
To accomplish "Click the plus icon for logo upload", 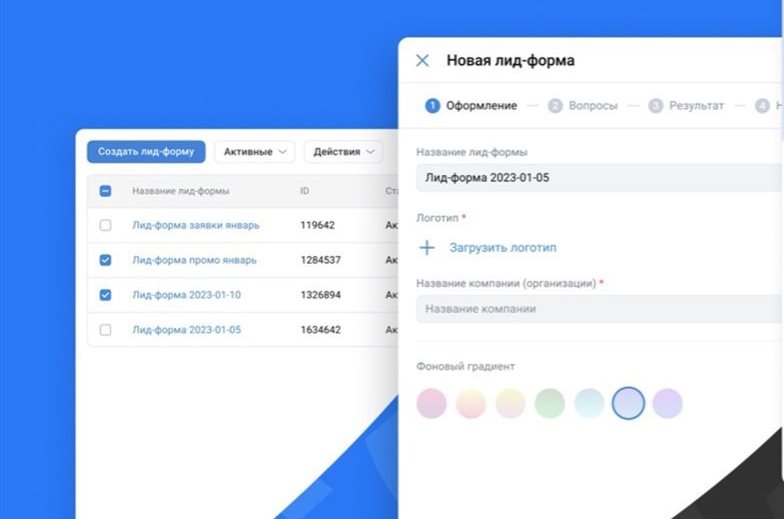I will pyautogui.click(x=427, y=248).
